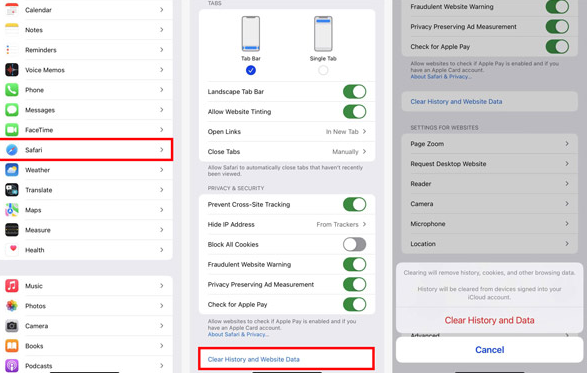Open Page Zoom chevron

pos(567,144)
